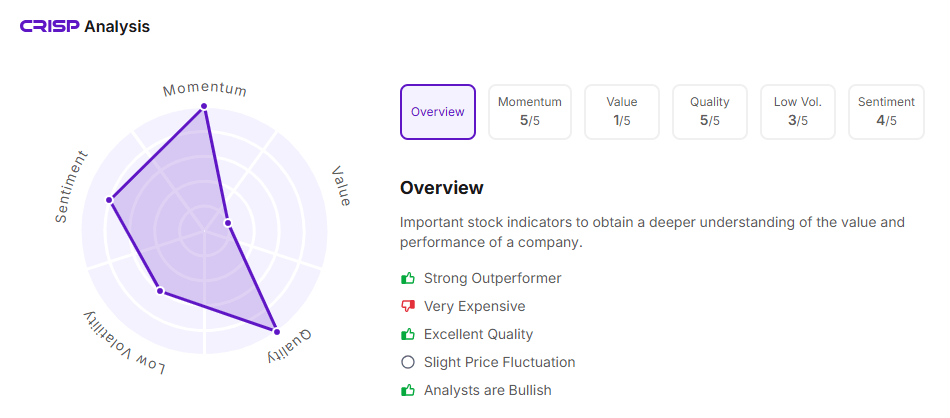
Task: Click the Momentum axis label on chart
Action: [x=205, y=89]
